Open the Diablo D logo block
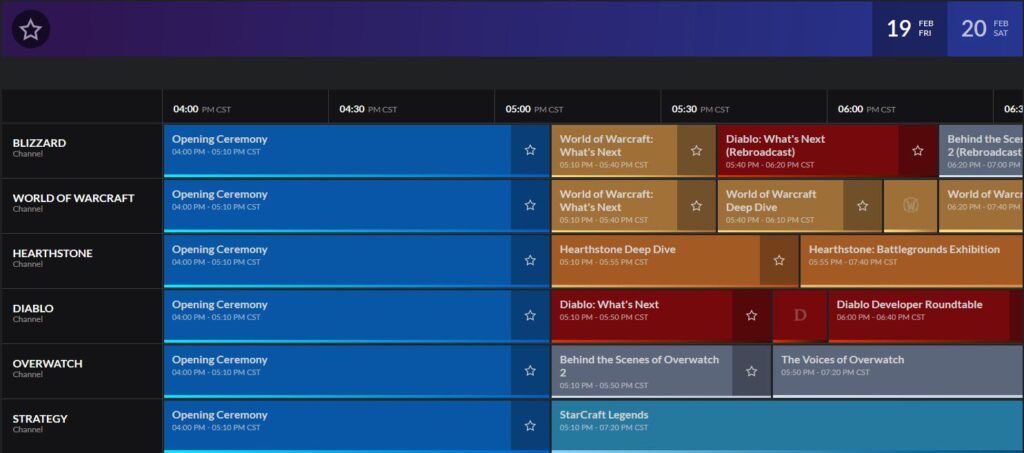Screen dimensions: 1024x453 click(800, 316)
